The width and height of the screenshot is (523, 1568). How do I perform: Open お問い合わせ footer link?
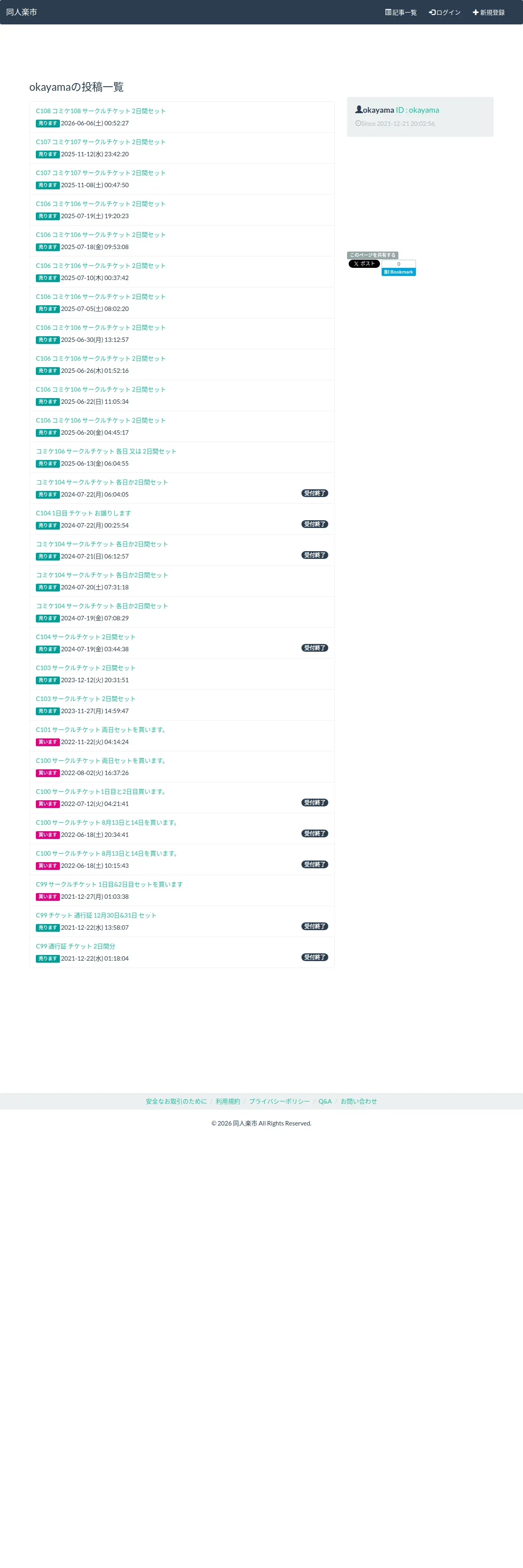358,1101
